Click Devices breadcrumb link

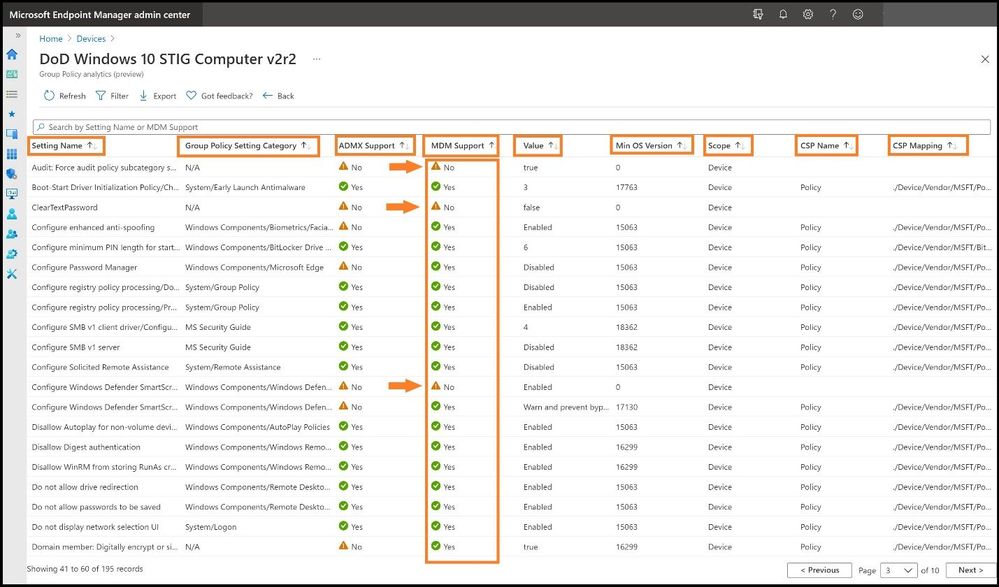[x=91, y=39]
